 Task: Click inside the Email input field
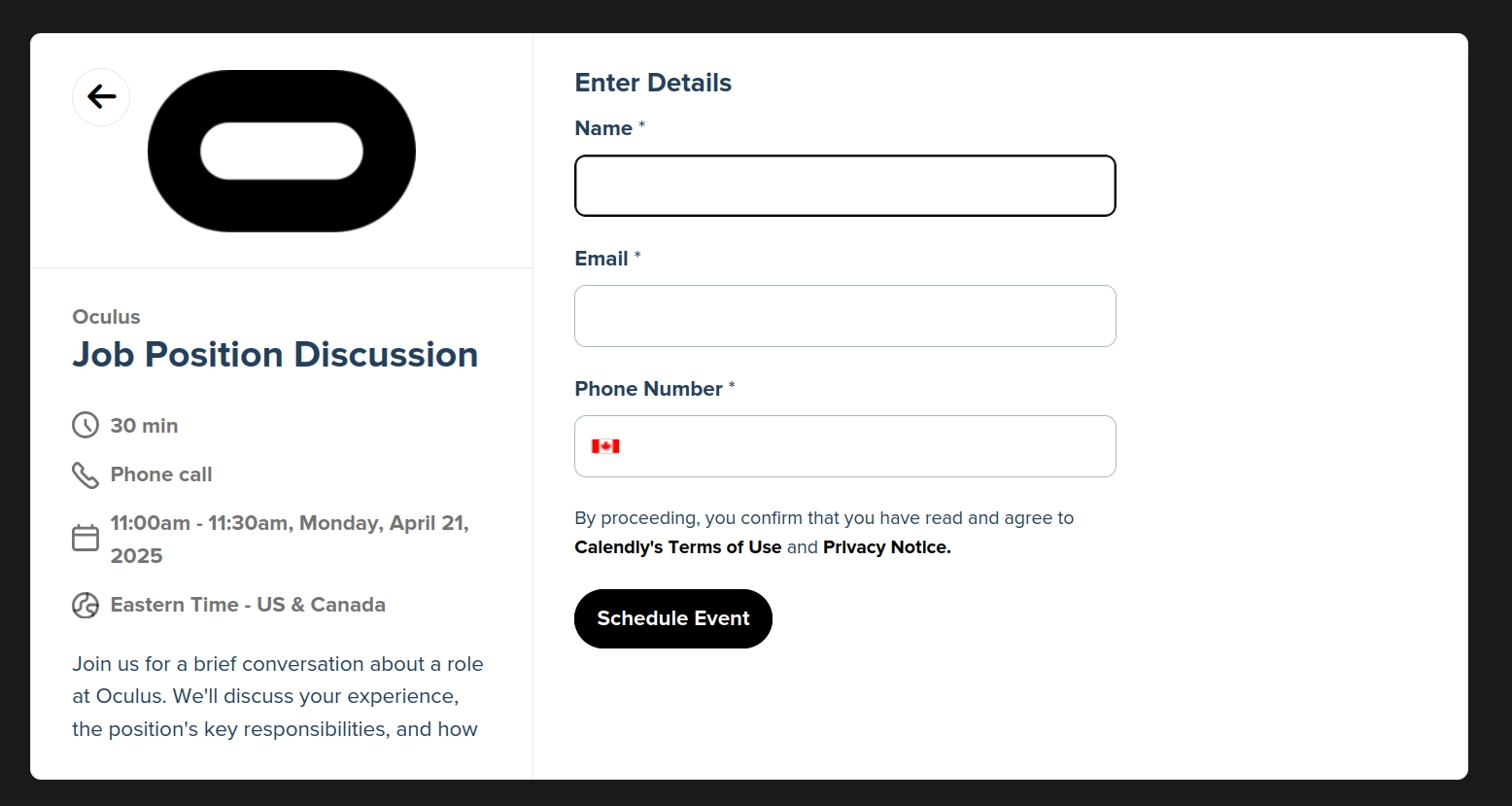click(843, 316)
